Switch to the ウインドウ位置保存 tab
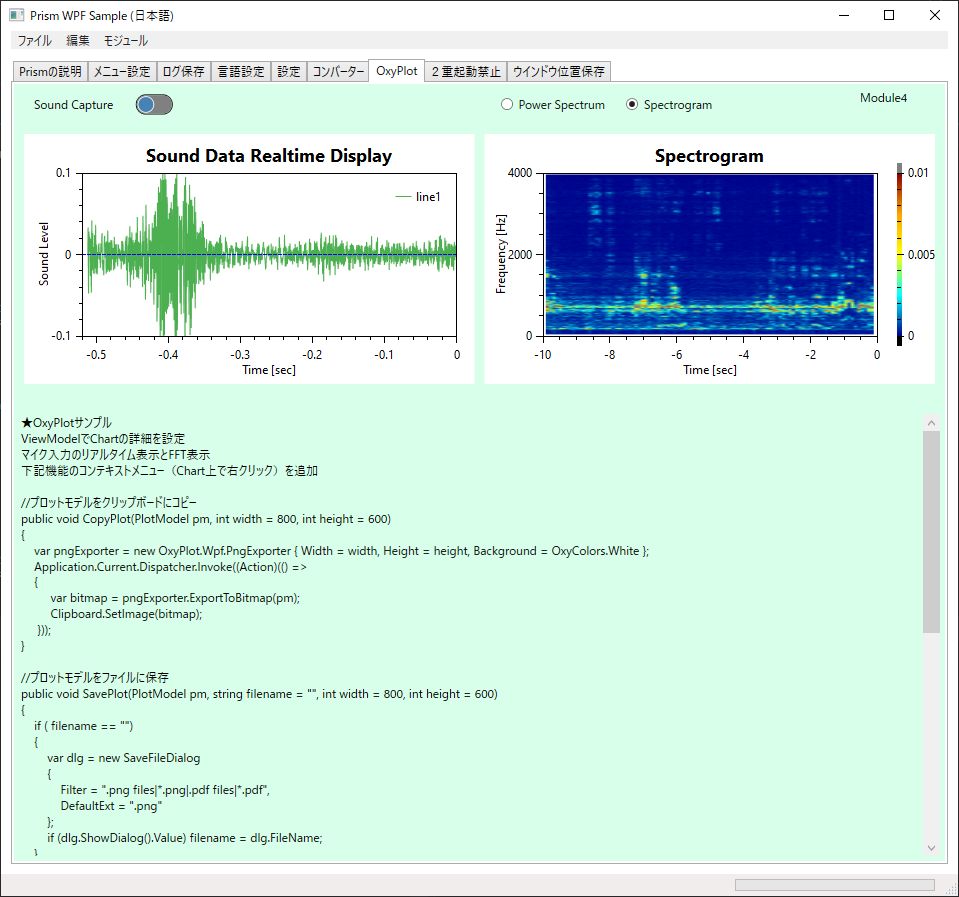959x897 pixels. coord(558,72)
